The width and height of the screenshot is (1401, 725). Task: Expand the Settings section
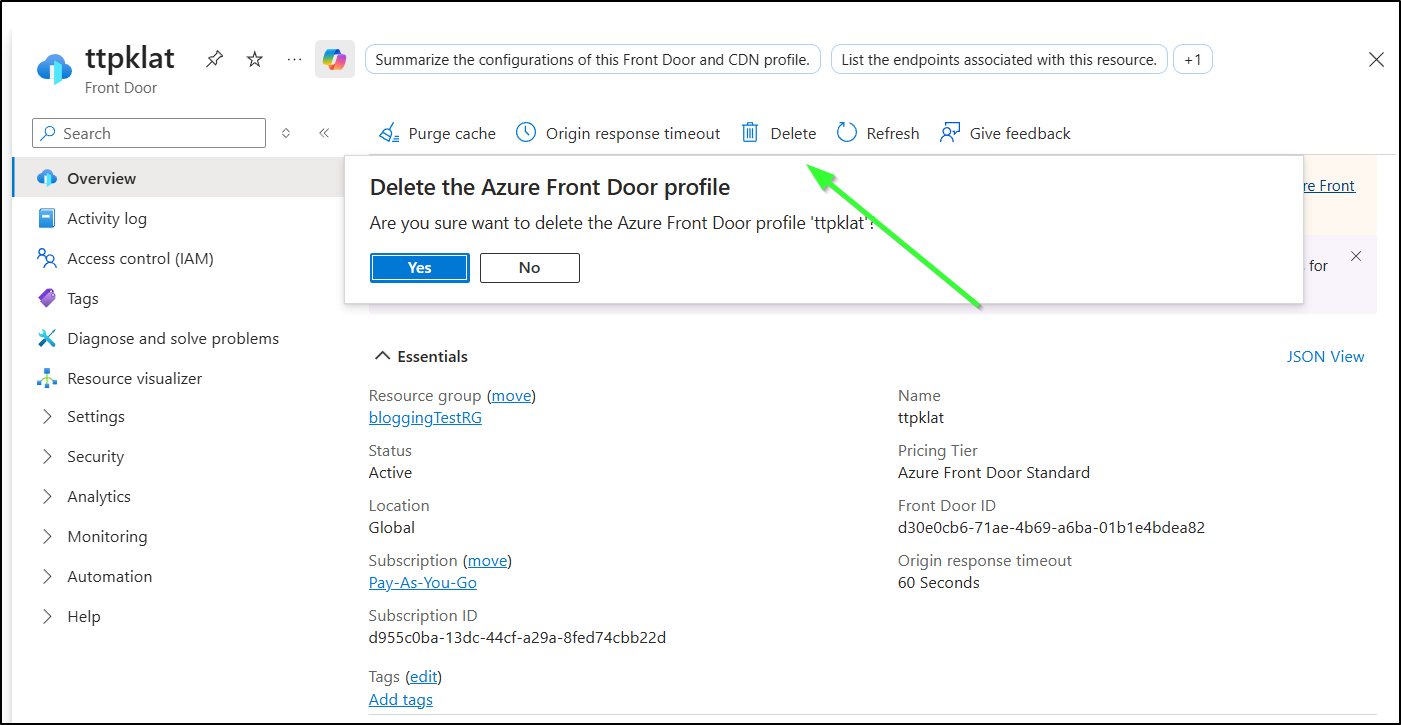click(x=95, y=417)
